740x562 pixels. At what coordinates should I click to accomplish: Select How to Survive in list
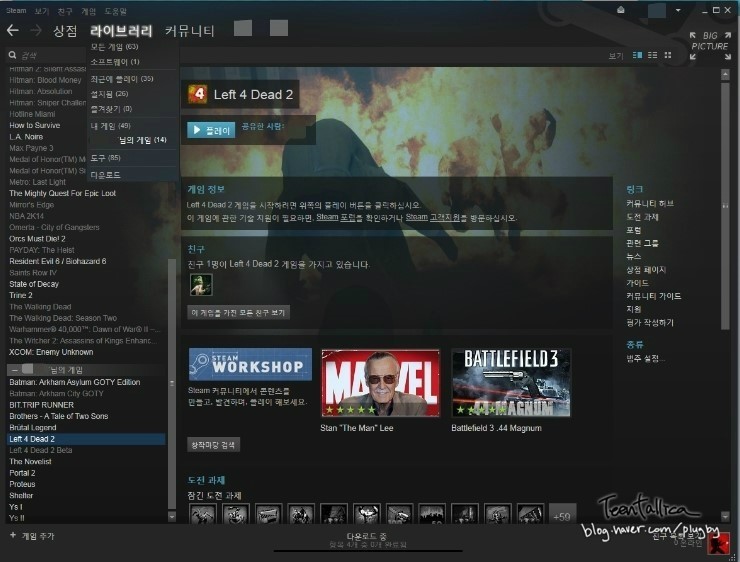(35, 126)
